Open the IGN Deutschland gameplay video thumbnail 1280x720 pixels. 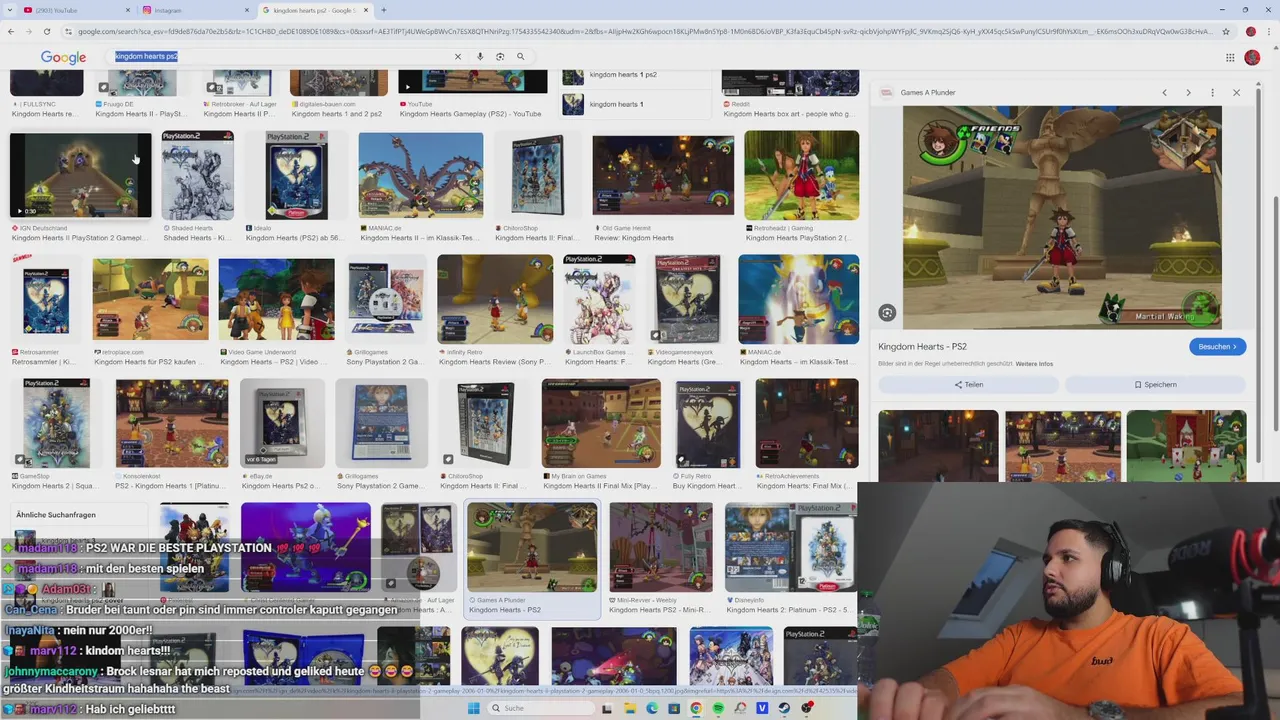coord(80,175)
